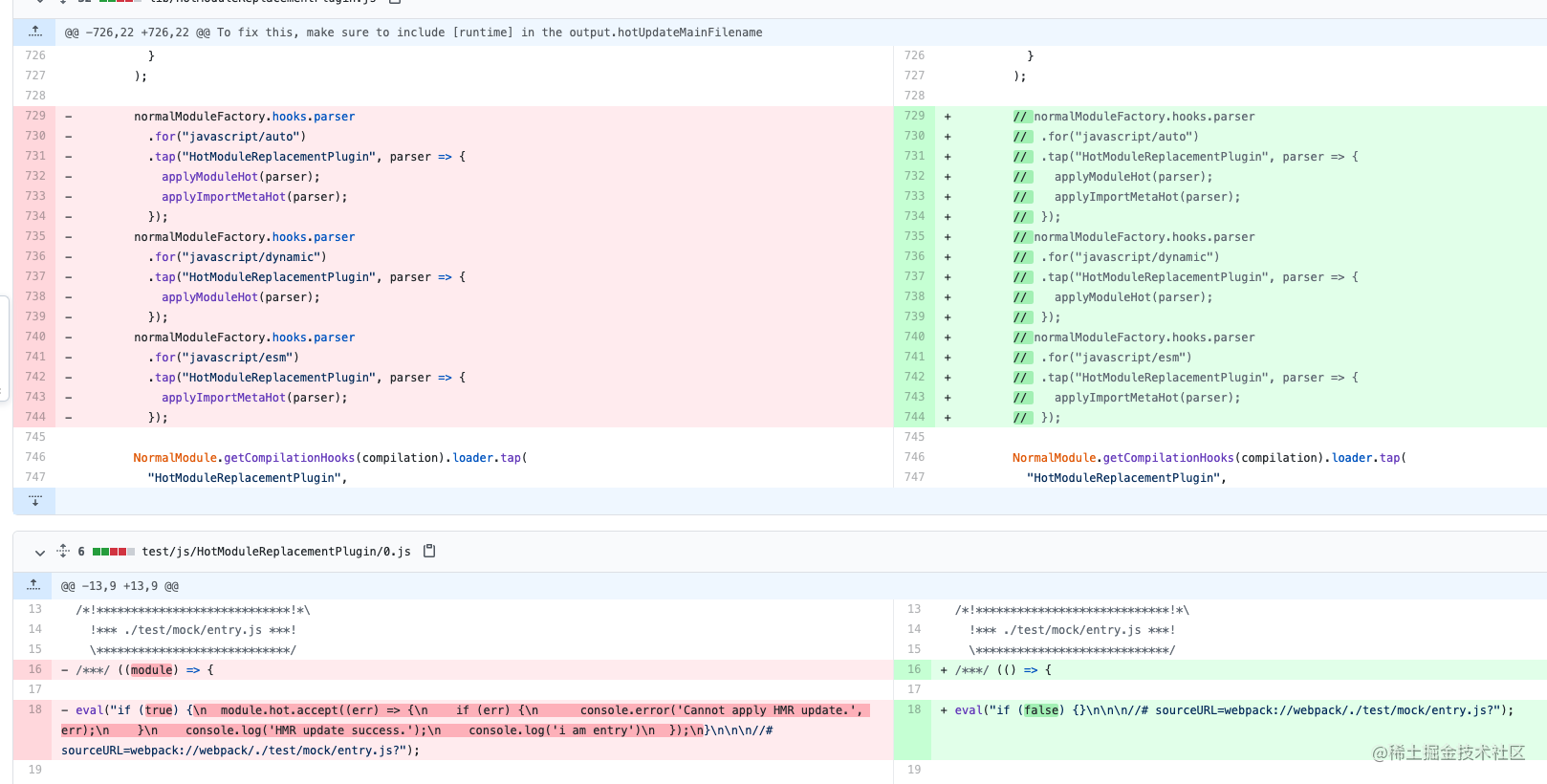Click removed line '/***/ ((module) => {'
The image size is (1547, 784).
pyautogui.click(x=144, y=670)
